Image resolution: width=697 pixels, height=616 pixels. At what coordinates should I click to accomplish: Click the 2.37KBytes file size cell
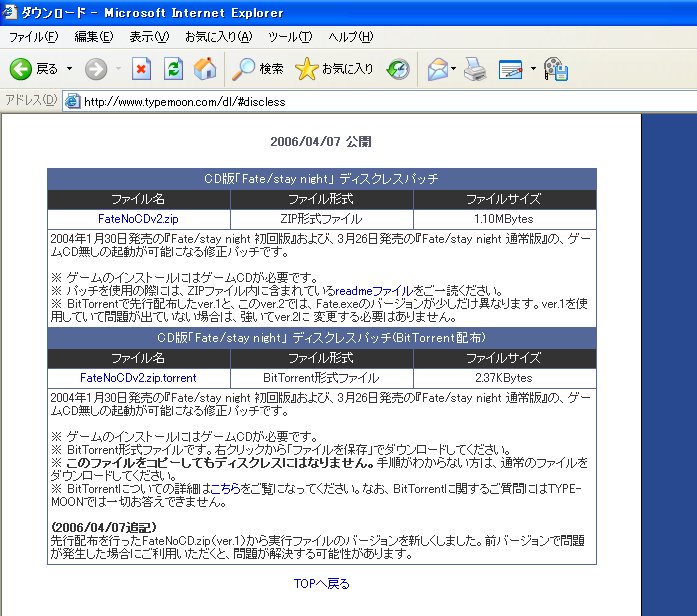(x=504, y=378)
